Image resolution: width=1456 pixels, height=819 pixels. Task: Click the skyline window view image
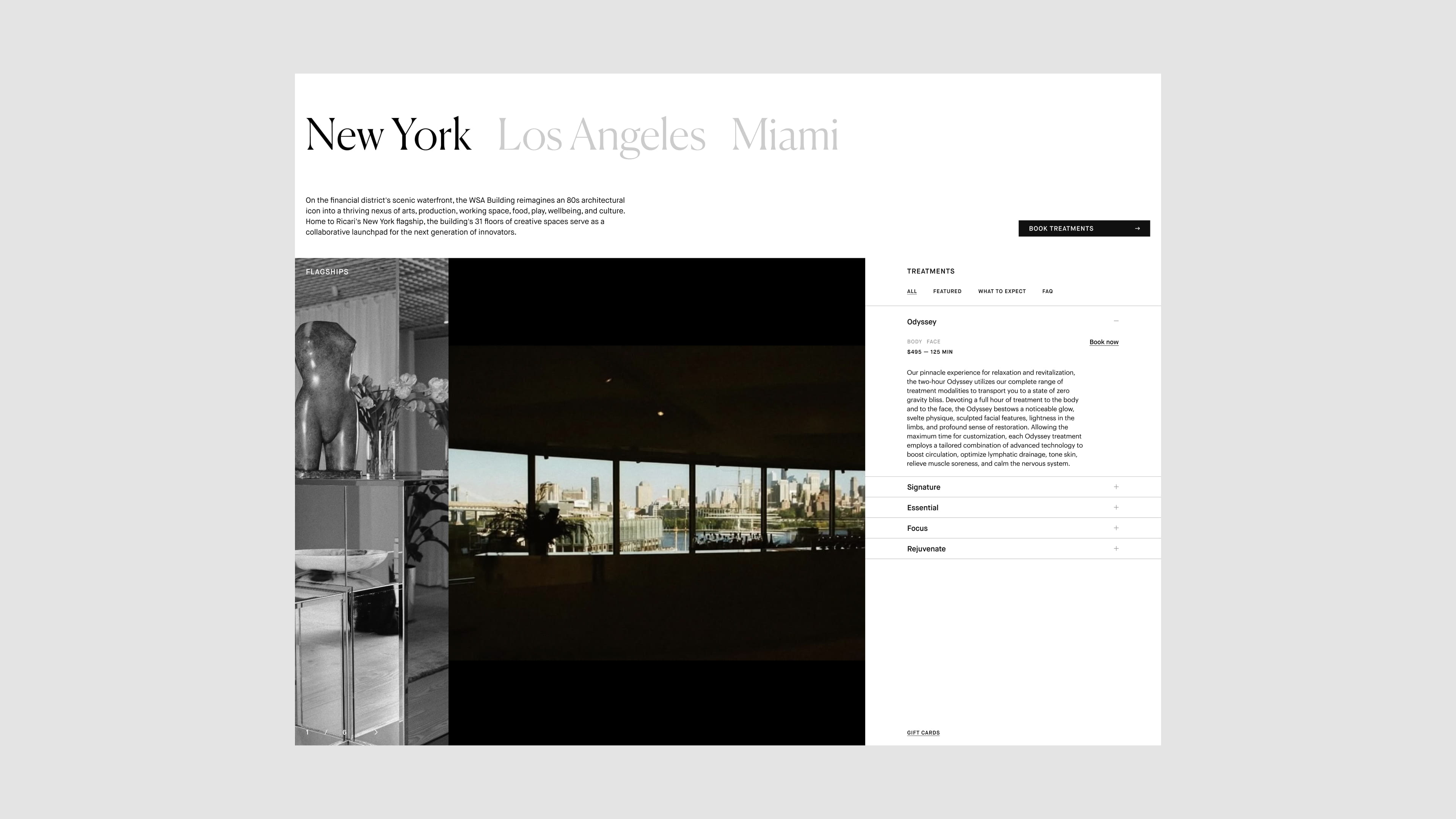(656, 502)
